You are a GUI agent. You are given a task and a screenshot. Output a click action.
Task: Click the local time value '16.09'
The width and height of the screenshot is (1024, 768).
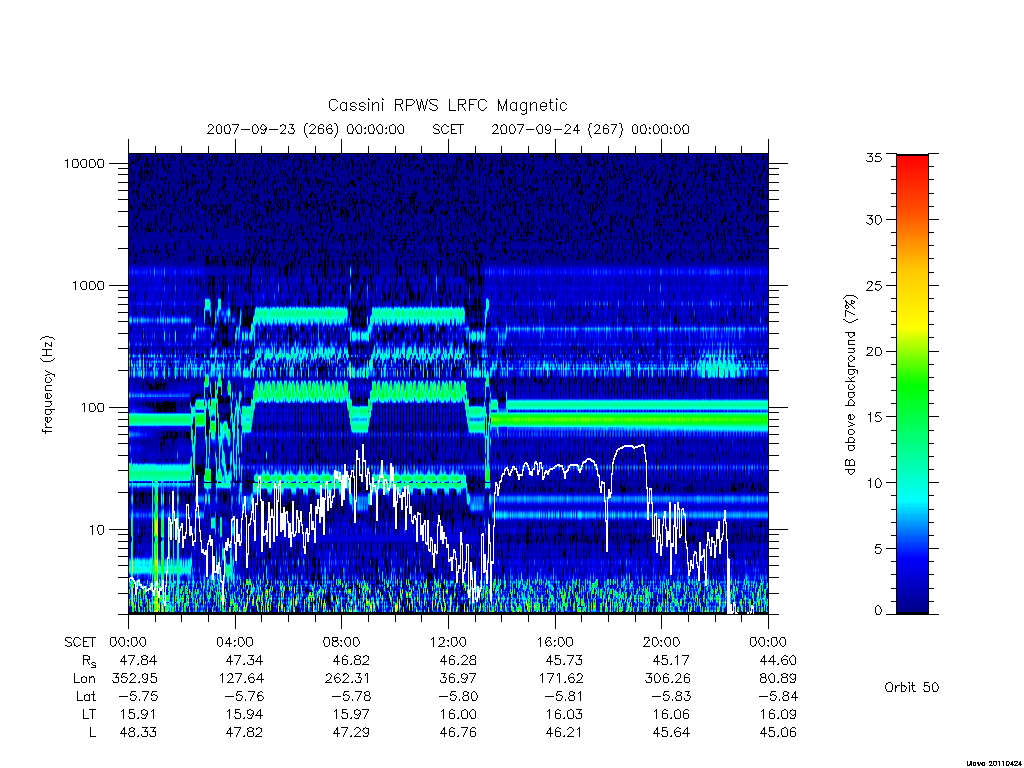point(778,714)
